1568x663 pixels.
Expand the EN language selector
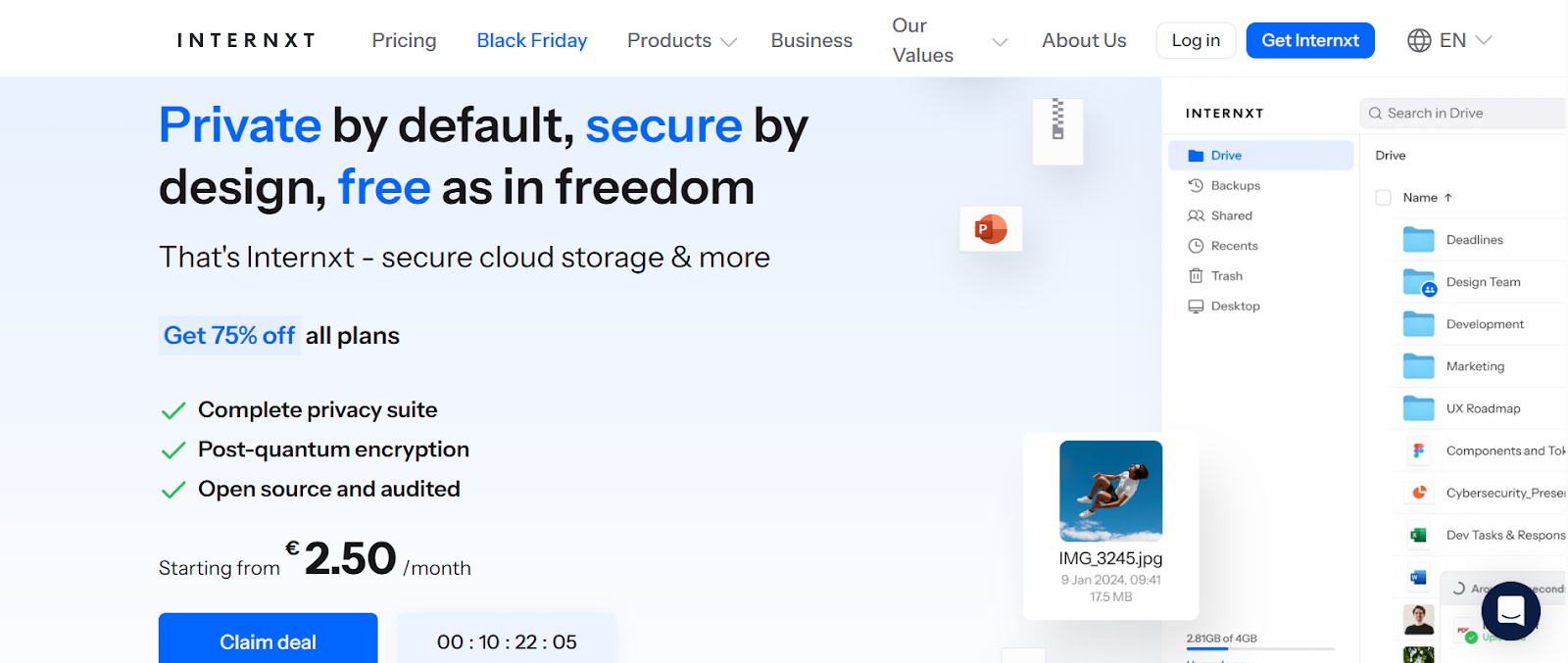[x=1448, y=40]
